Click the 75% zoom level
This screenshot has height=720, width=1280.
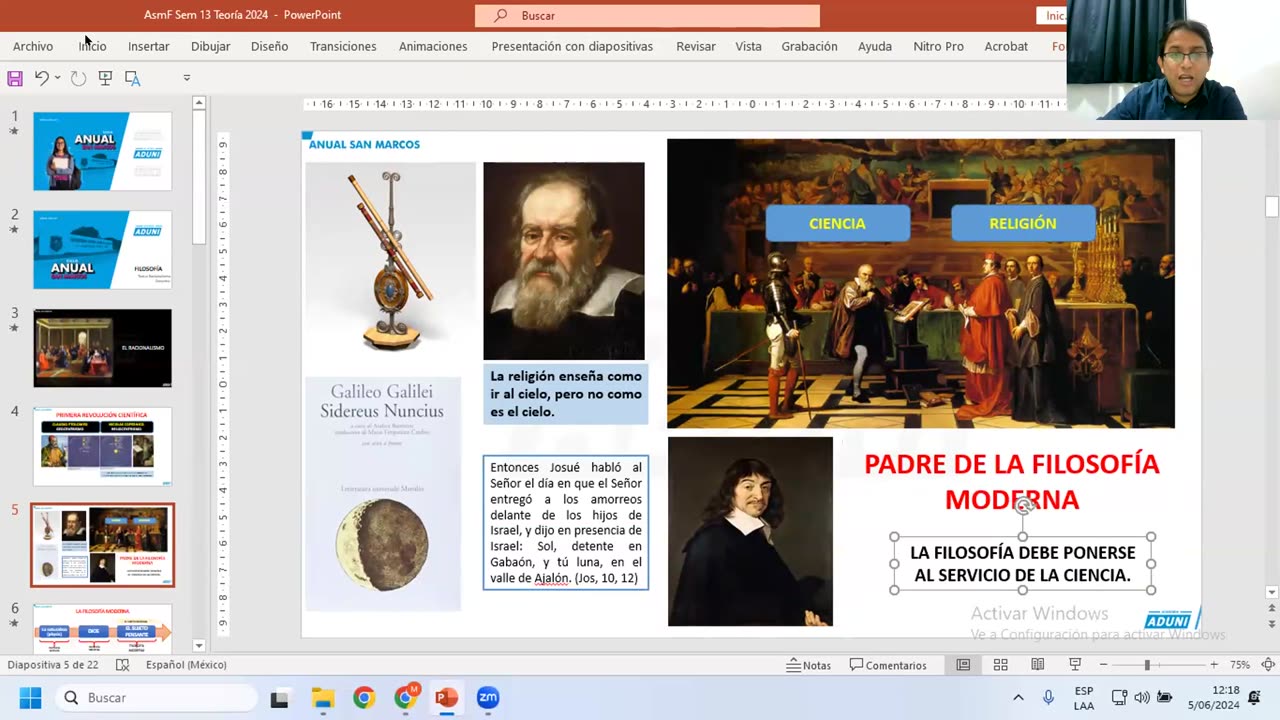1240,665
